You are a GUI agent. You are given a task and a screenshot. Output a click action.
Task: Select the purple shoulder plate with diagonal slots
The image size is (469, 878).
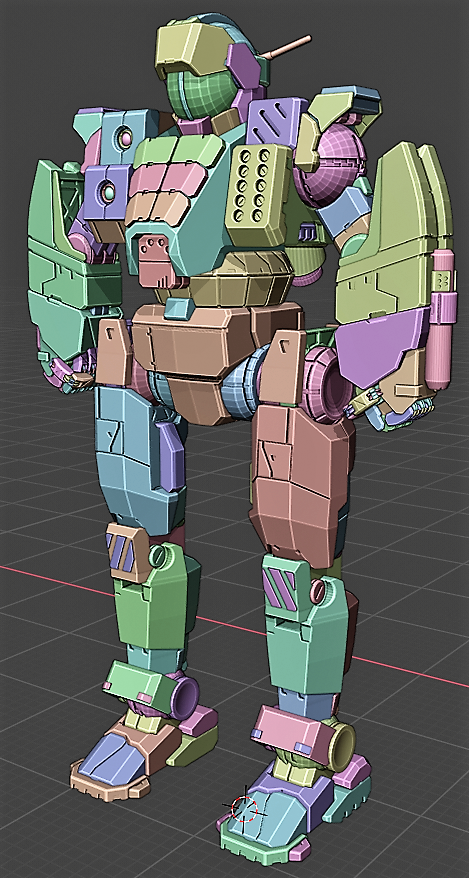click(x=276, y=123)
